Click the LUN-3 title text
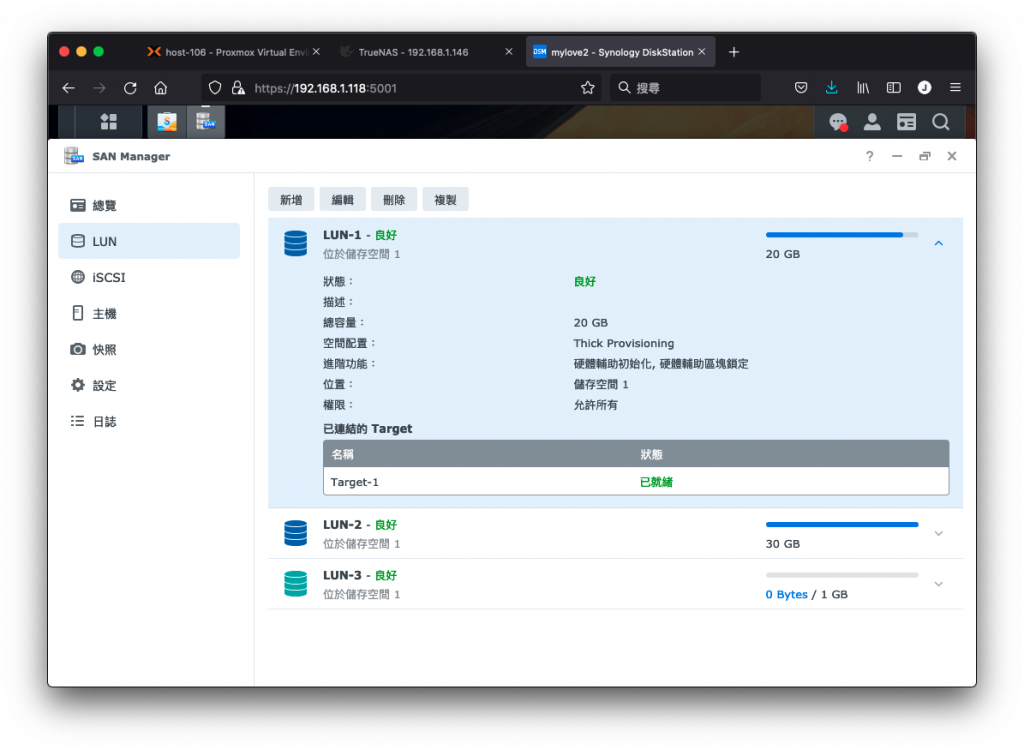Viewport: 1024px width, 750px height. coord(342,575)
